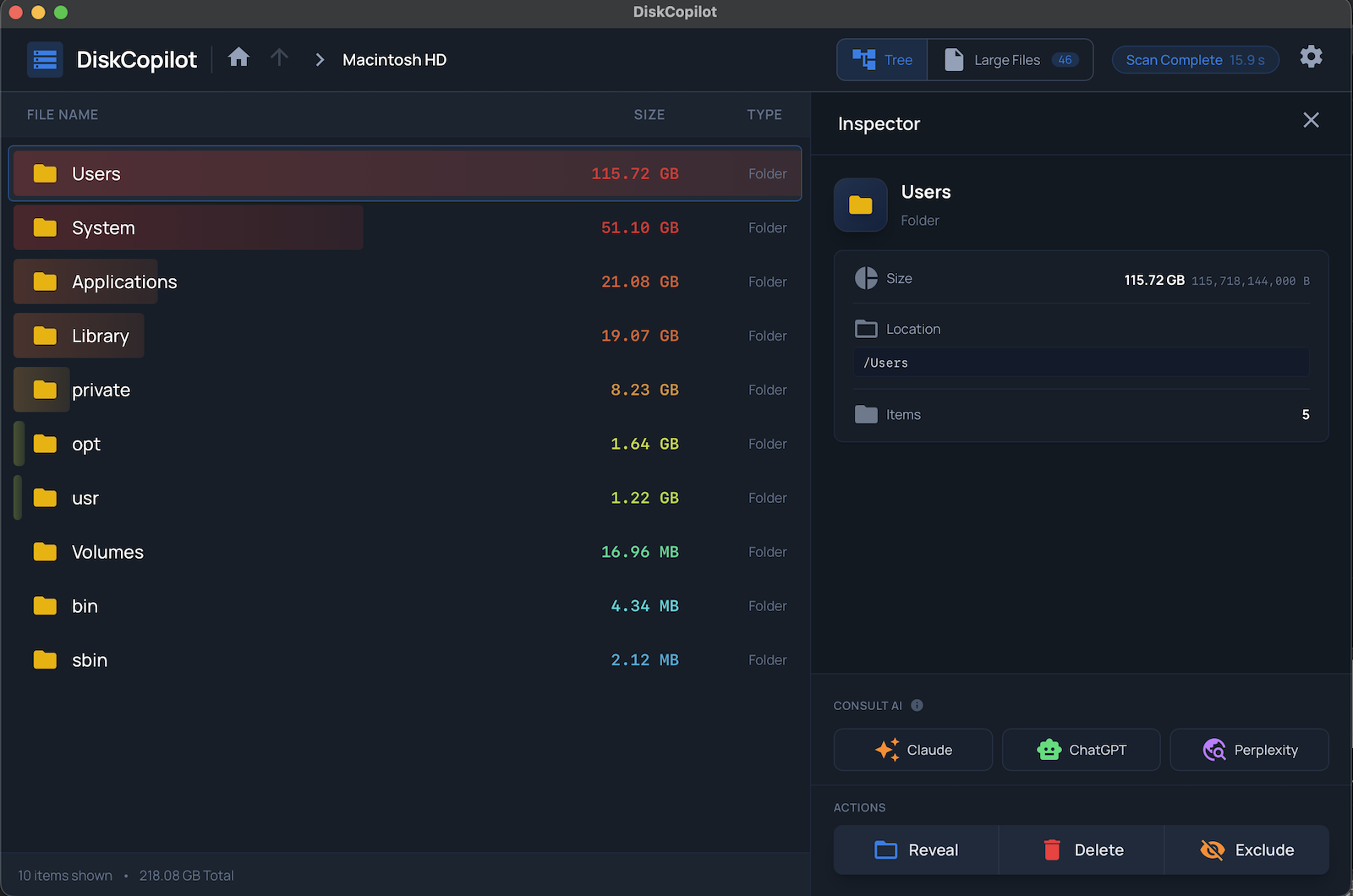Click the home icon in the breadcrumb bar

pyautogui.click(x=239, y=57)
